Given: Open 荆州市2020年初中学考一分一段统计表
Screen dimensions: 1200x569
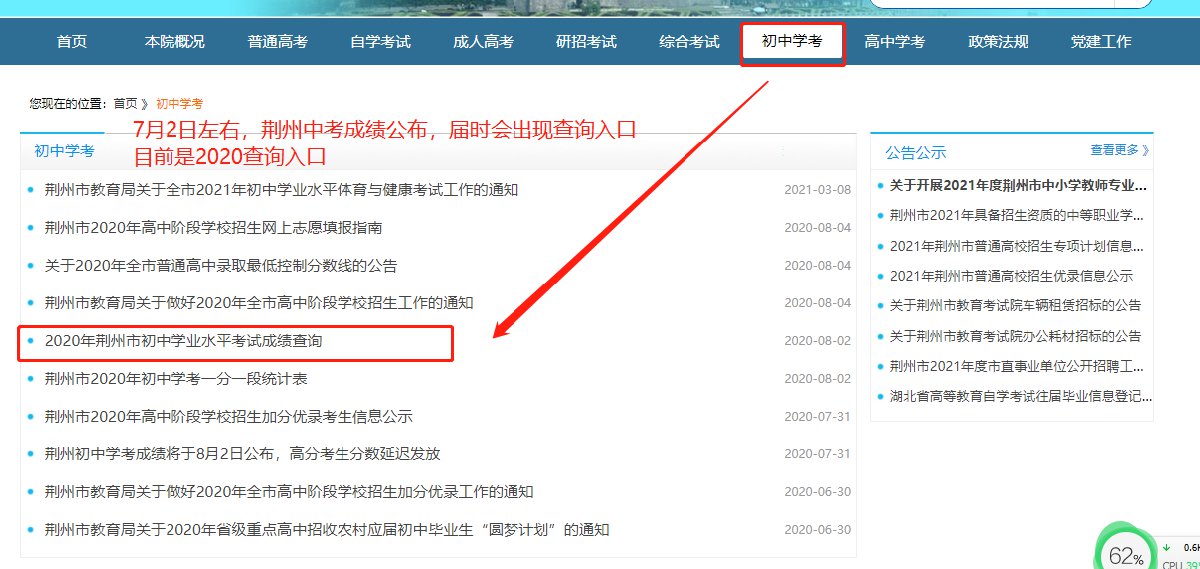Looking at the screenshot, I should (176, 379).
